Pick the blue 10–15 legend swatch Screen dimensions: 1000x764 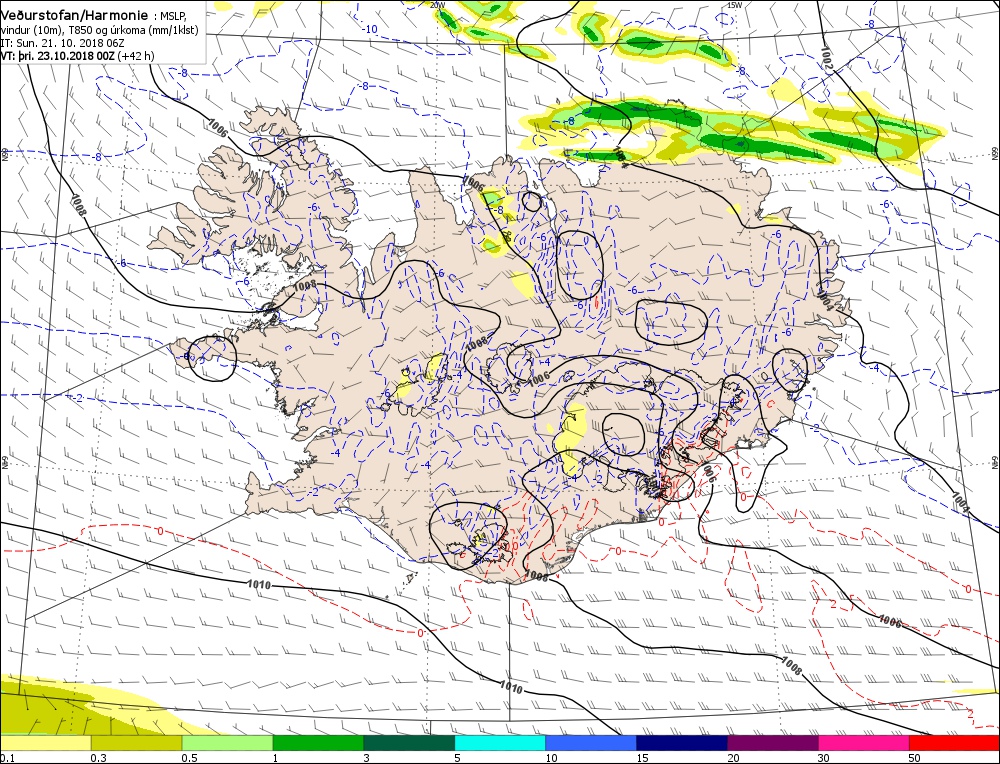pyautogui.click(x=591, y=742)
